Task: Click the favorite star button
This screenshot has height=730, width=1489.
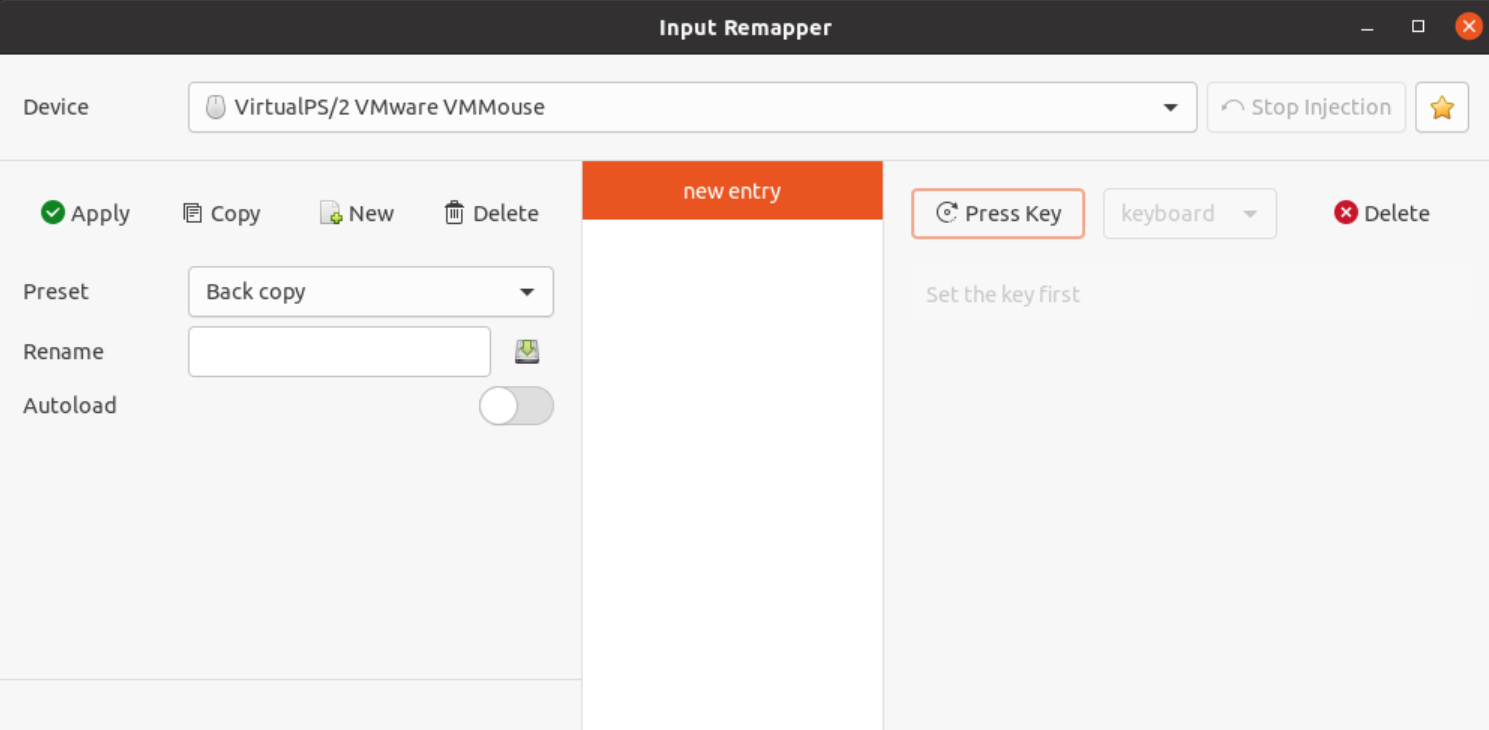Action: [1441, 107]
